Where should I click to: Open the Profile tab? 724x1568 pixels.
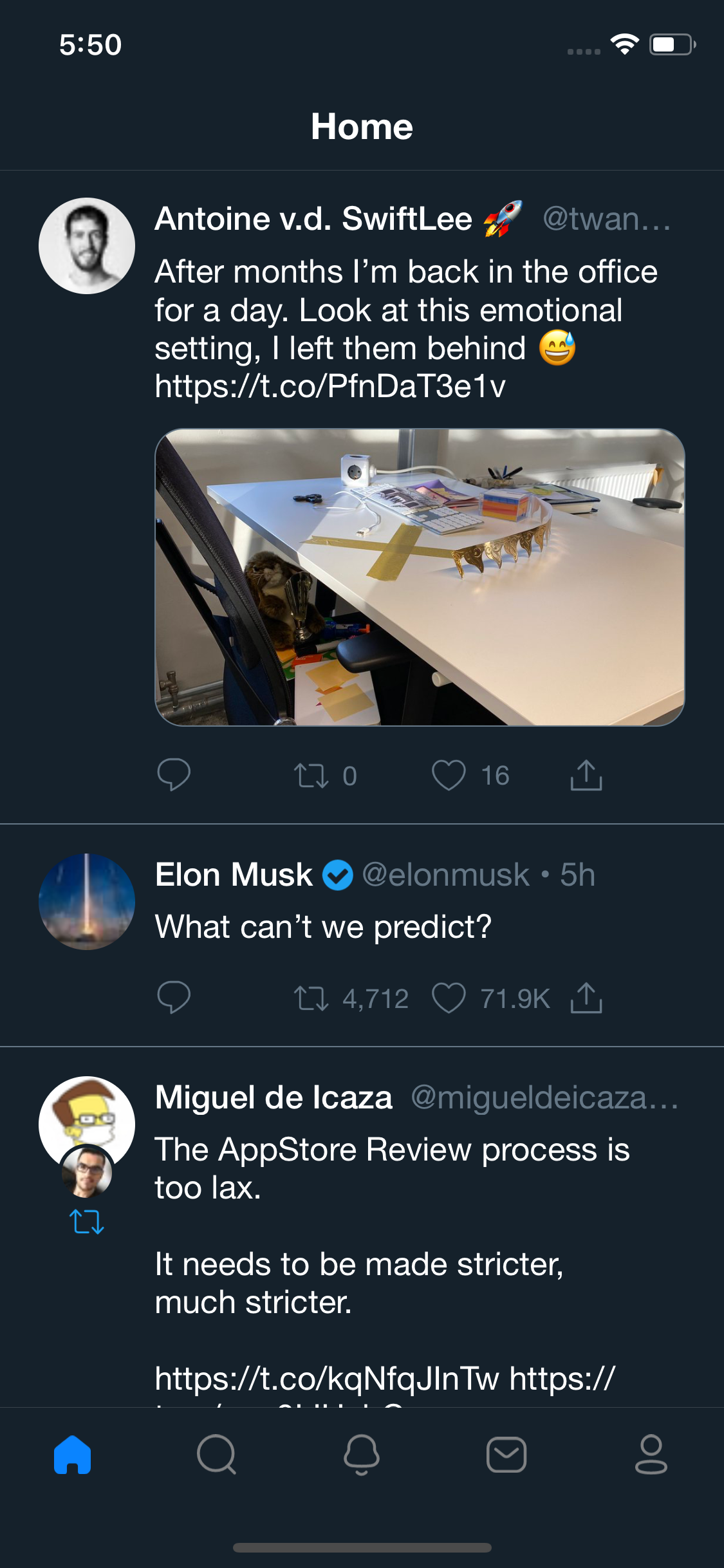pyautogui.click(x=651, y=1455)
